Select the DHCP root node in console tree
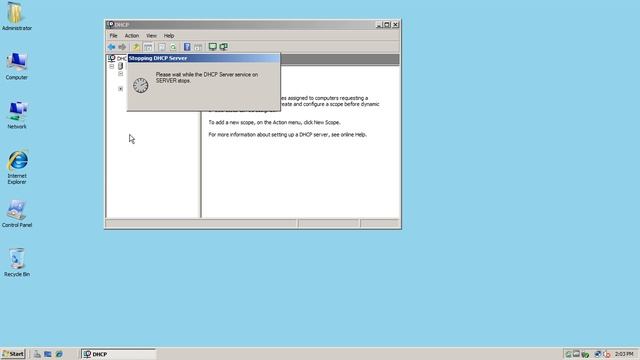Image resolution: width=640 pixels, height=360 pixels. pyautogui.click(x=117, y=58)
